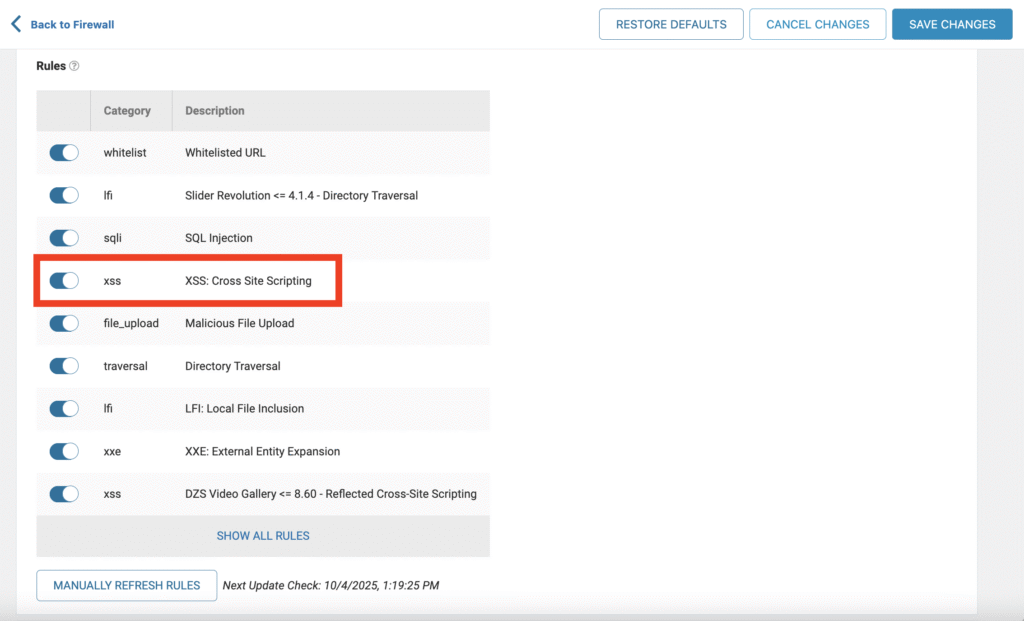Disable the Malicious File Upload toggle

coord(64,323)
